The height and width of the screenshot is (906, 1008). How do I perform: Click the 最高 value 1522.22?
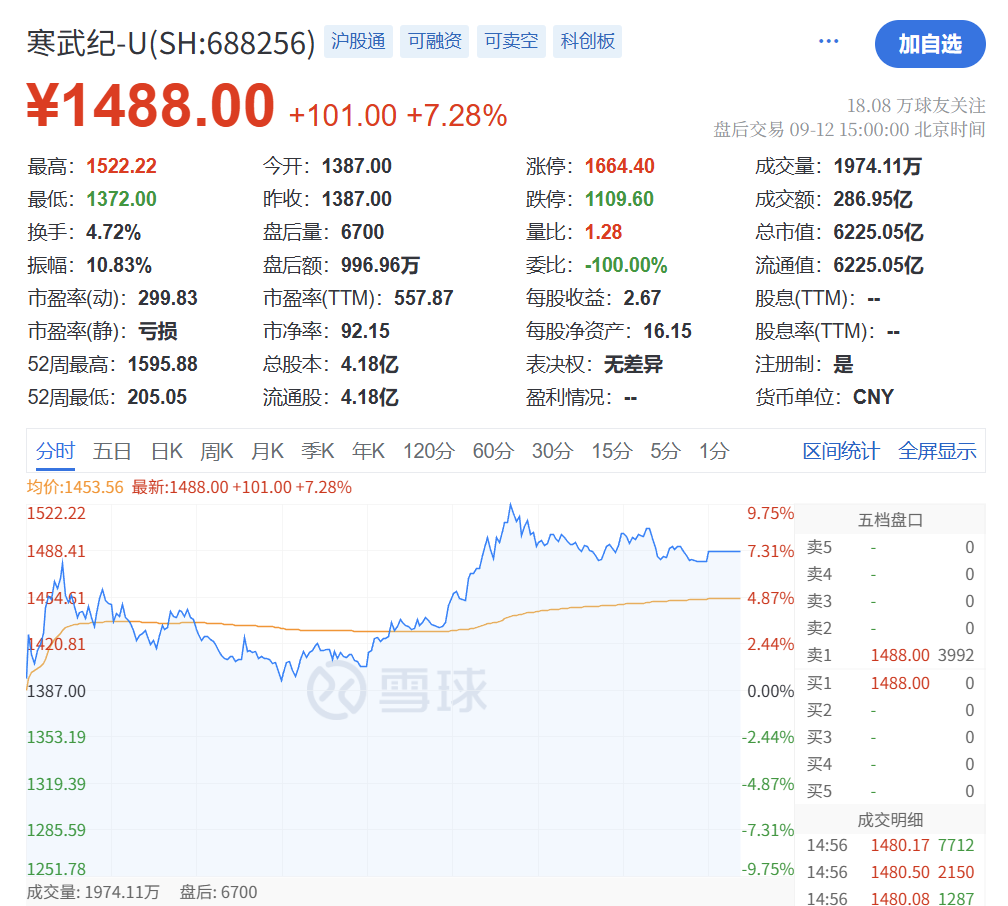(x=122, y=167)
